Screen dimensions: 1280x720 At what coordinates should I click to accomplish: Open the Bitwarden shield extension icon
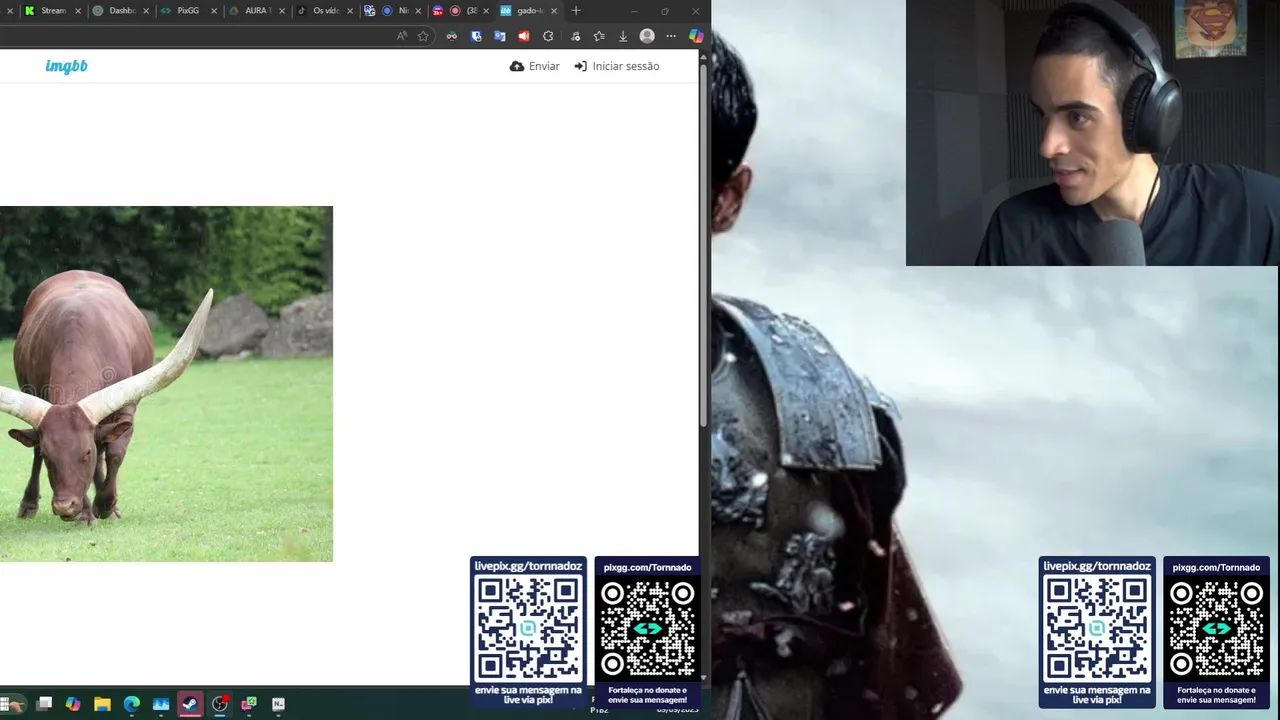click(476, 36)
